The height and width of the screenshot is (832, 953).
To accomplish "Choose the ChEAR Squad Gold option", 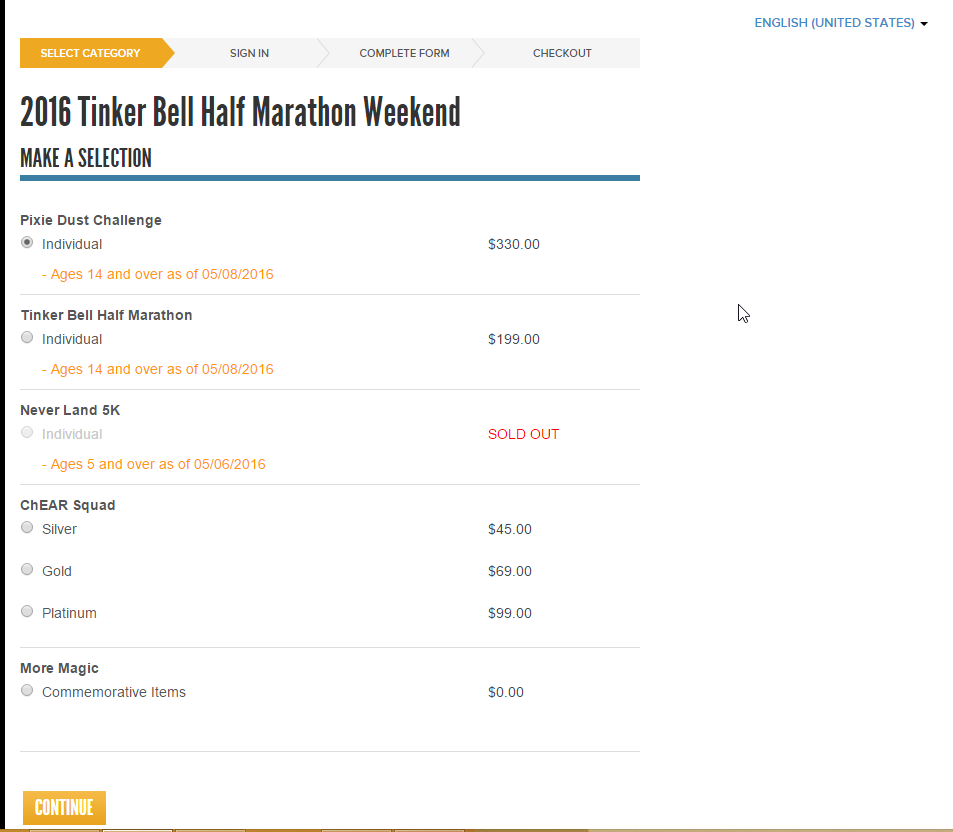I will [x=27, y=569].
